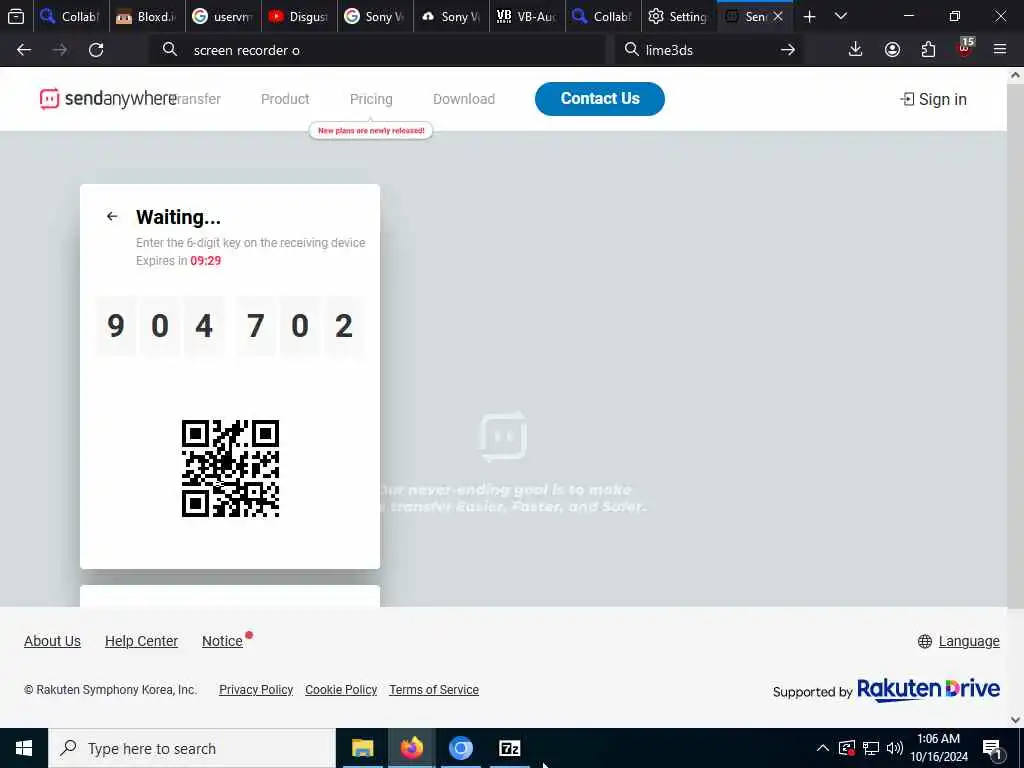
Task: Click the page scrollbar up arrow
Action: (1016, 75)
